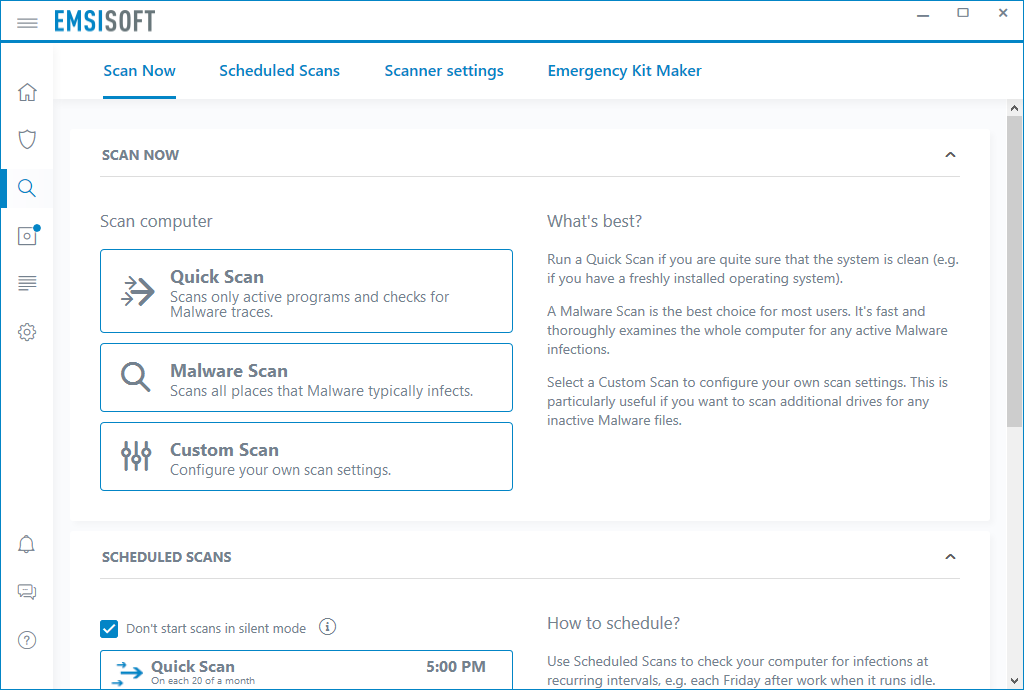Collapse the SCHEDULED SCANS section

950,557
